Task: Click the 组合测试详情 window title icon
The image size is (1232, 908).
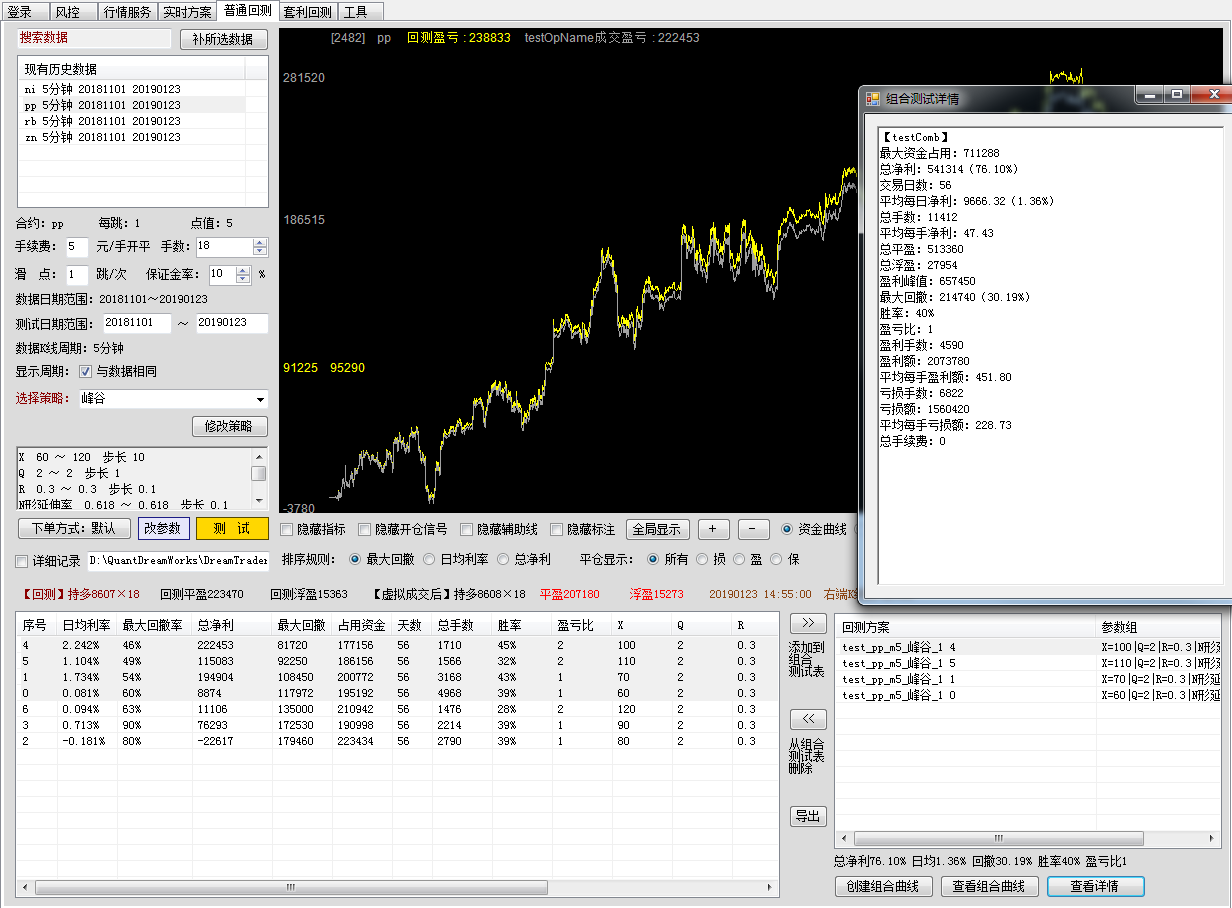Action: pos(872,99)
